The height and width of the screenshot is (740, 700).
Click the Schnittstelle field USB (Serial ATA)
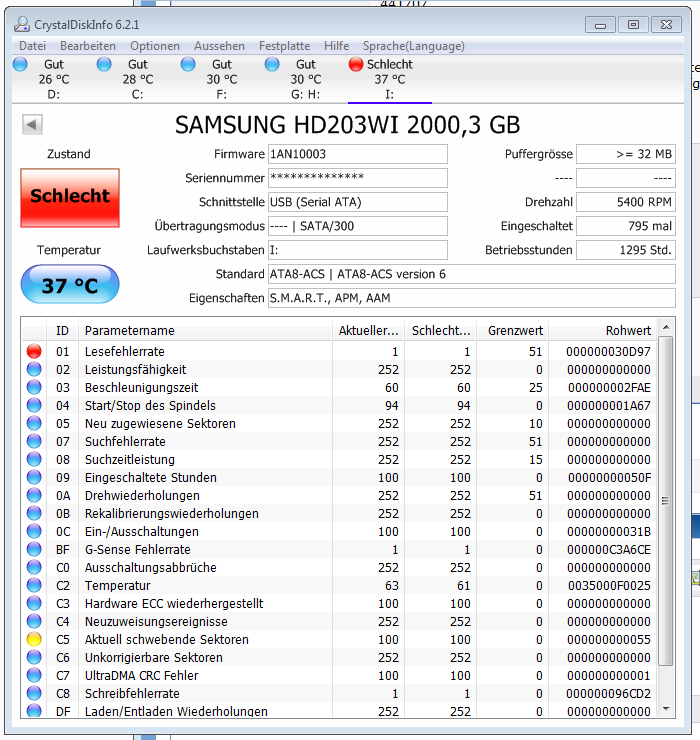tap(358, 202)
